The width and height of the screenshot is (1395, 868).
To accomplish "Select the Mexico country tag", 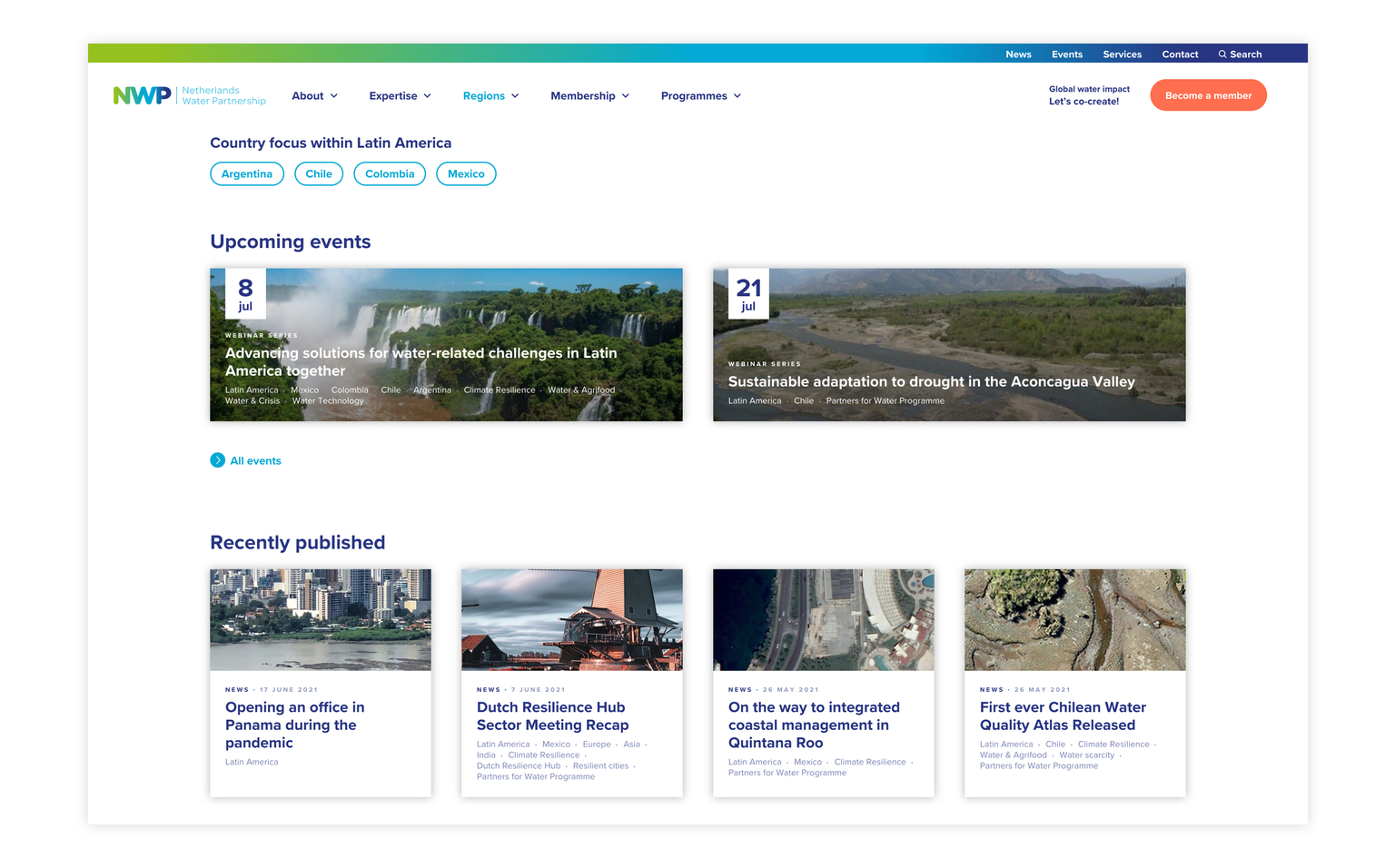I will pyautogui.click(x=466, y=173).
